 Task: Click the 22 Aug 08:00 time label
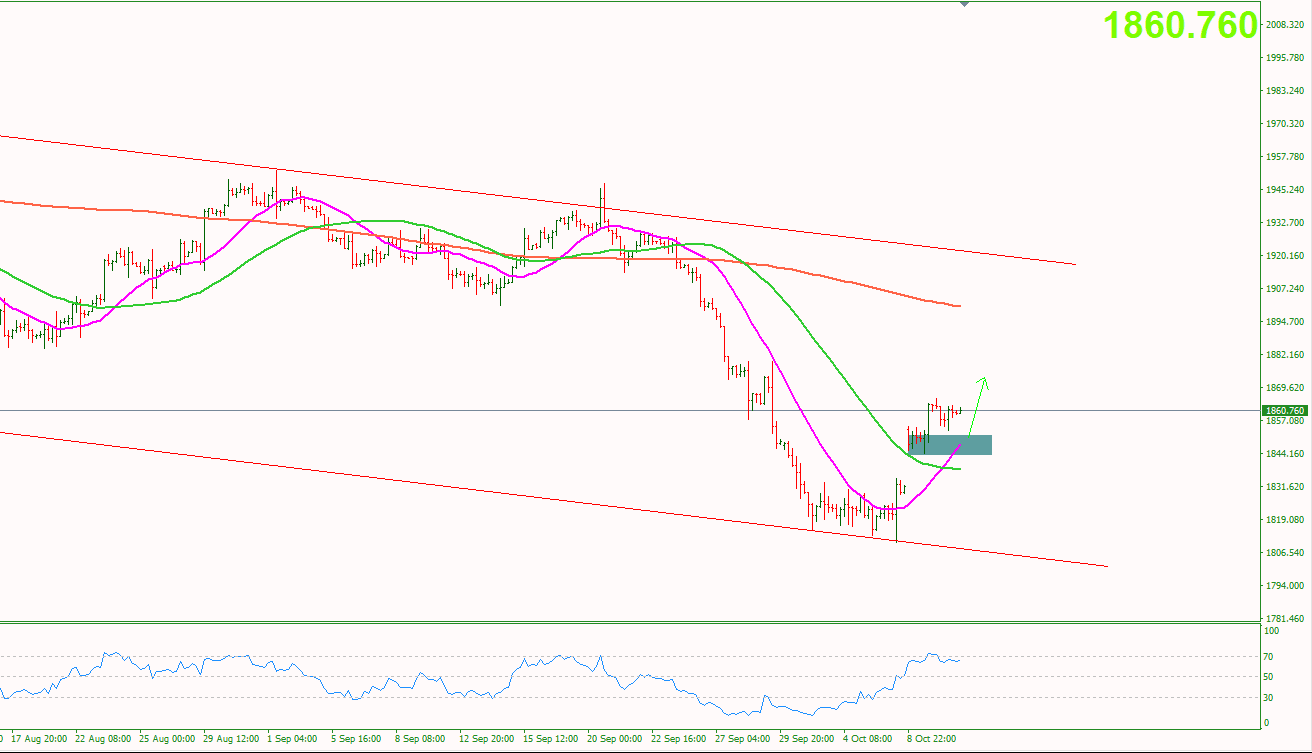103,739
